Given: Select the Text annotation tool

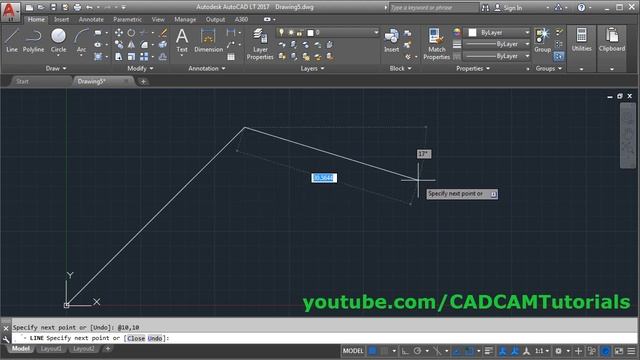Looking at the screenshot, I should point(182,41).
